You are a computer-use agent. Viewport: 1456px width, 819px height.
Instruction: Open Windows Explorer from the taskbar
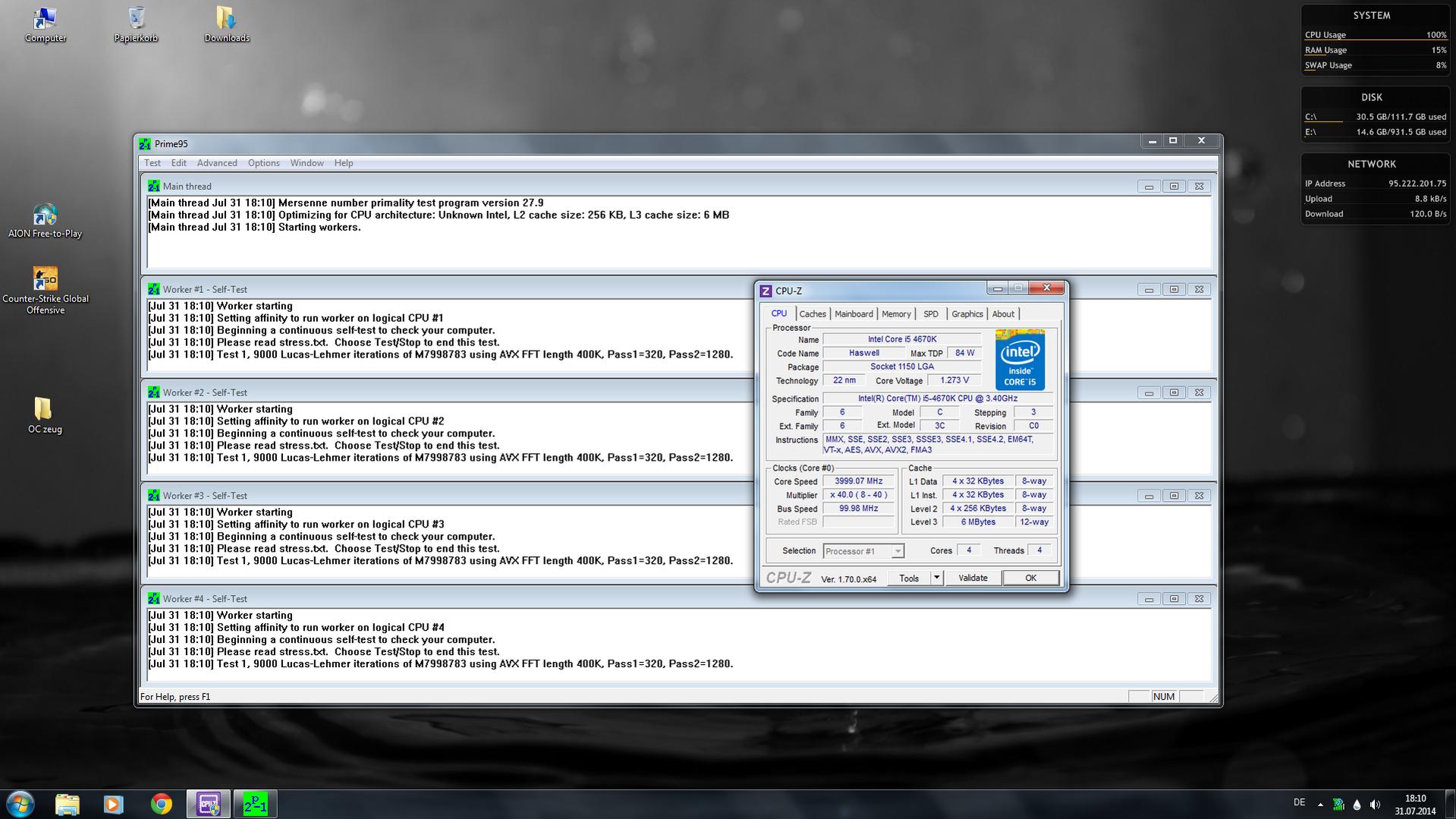coord(68,804)
